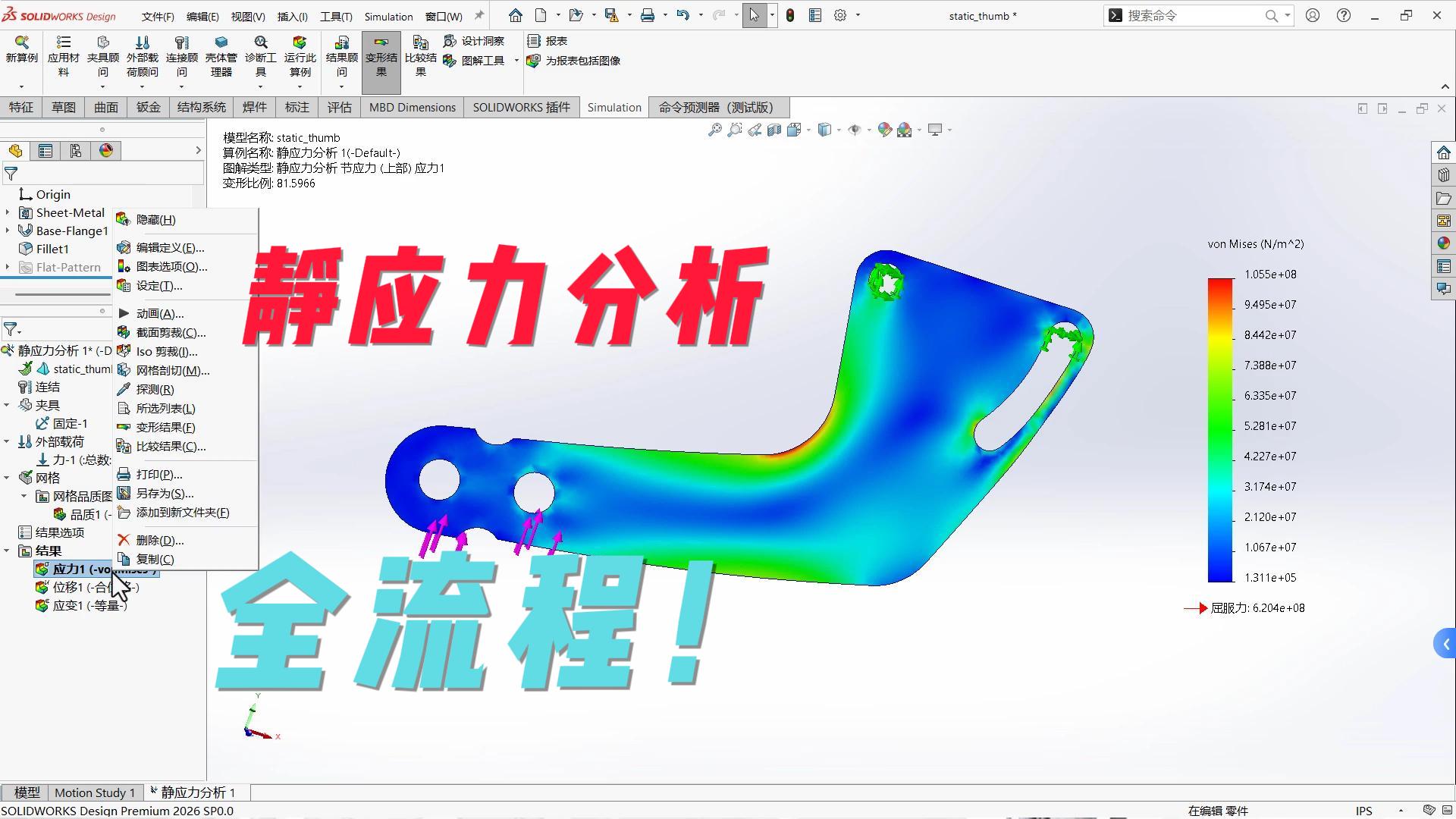Open the Simulation menu in the menu bar
The height and width of the screenshot is (819, 1456).
(x=388, y=16)
